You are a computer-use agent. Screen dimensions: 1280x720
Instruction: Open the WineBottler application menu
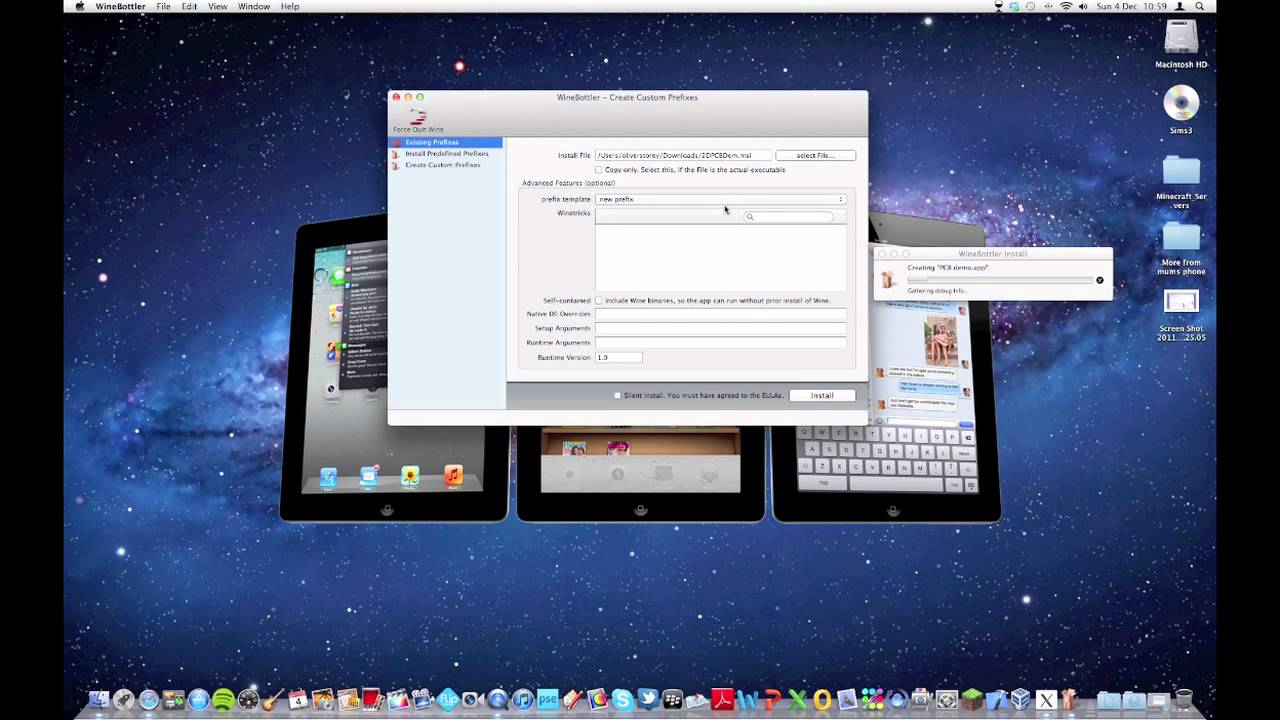pos(120,7)
